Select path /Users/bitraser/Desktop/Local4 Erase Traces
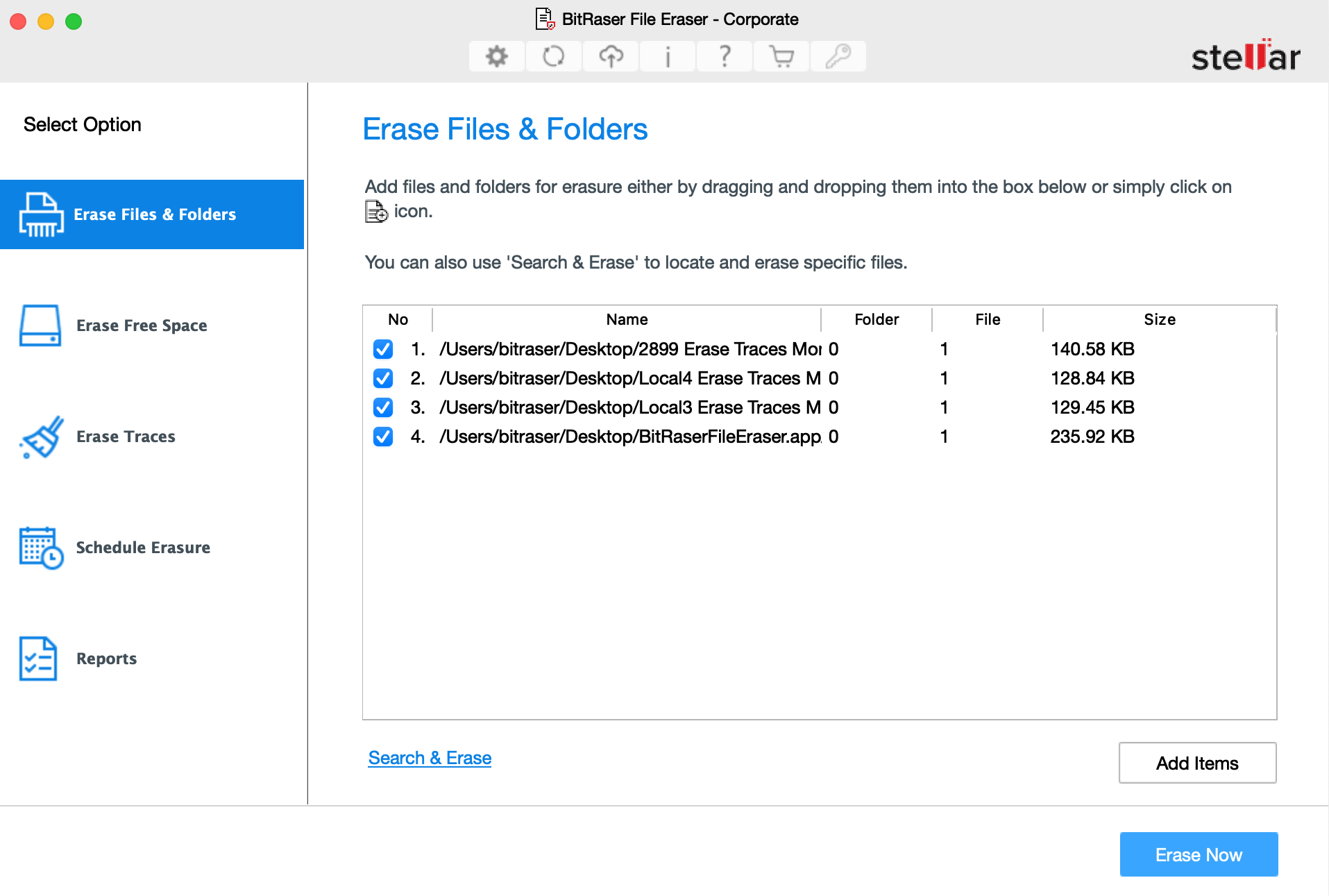Screen dimensions: 1329x896 630,378
